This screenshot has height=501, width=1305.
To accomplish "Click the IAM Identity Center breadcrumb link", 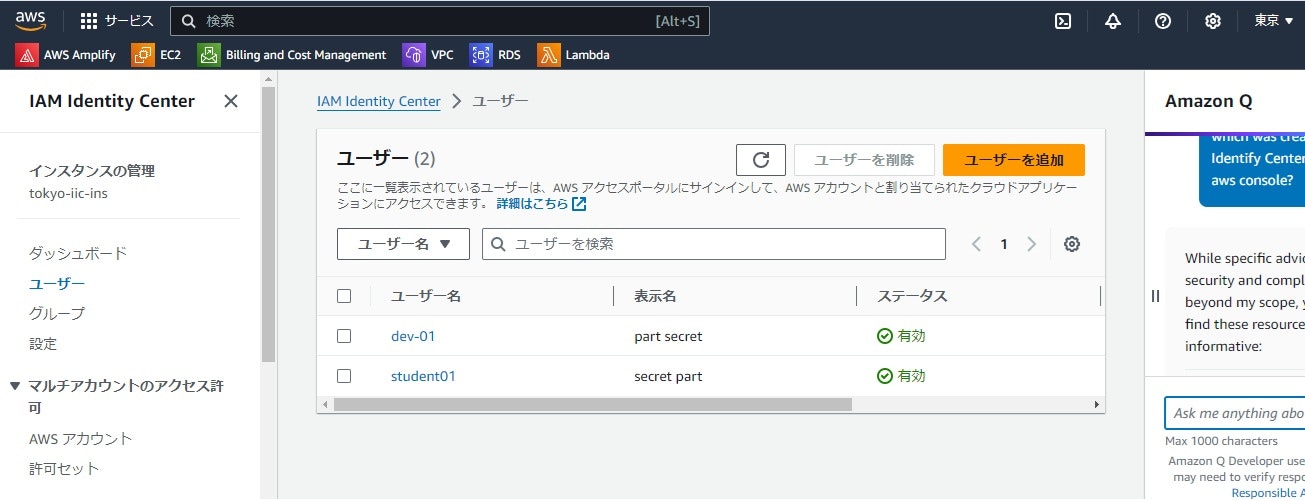I will (x=379, y=101).
